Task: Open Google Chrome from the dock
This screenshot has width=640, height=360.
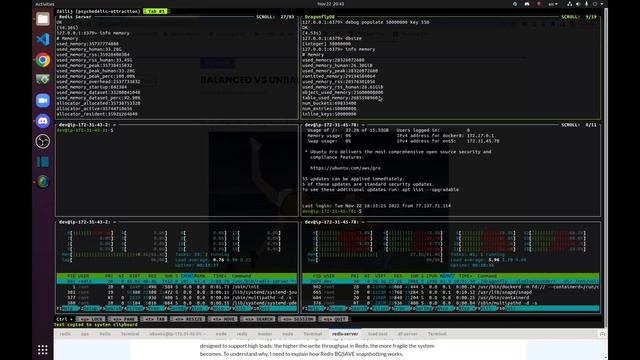Action: point(42,60)
